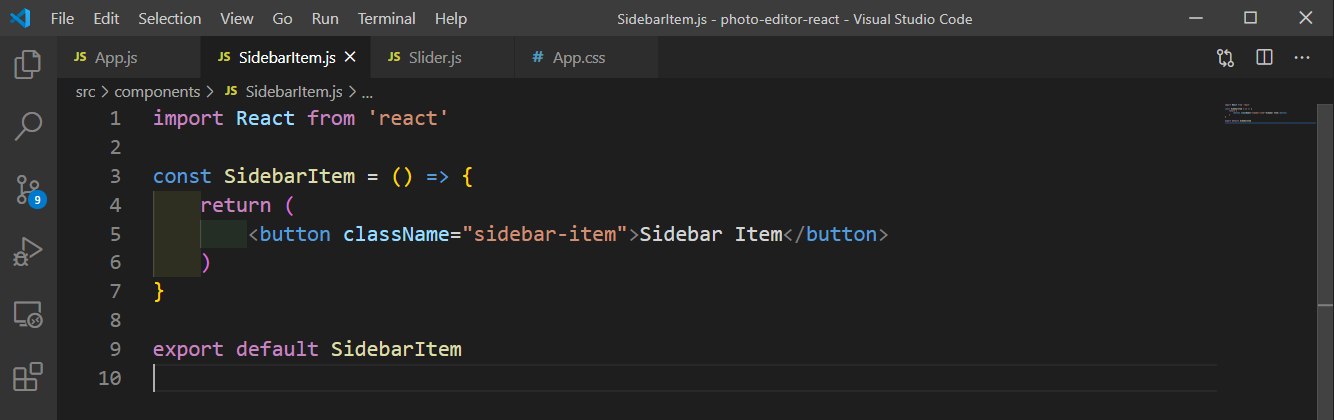Open the Remote Explorer view

point(28,315)
